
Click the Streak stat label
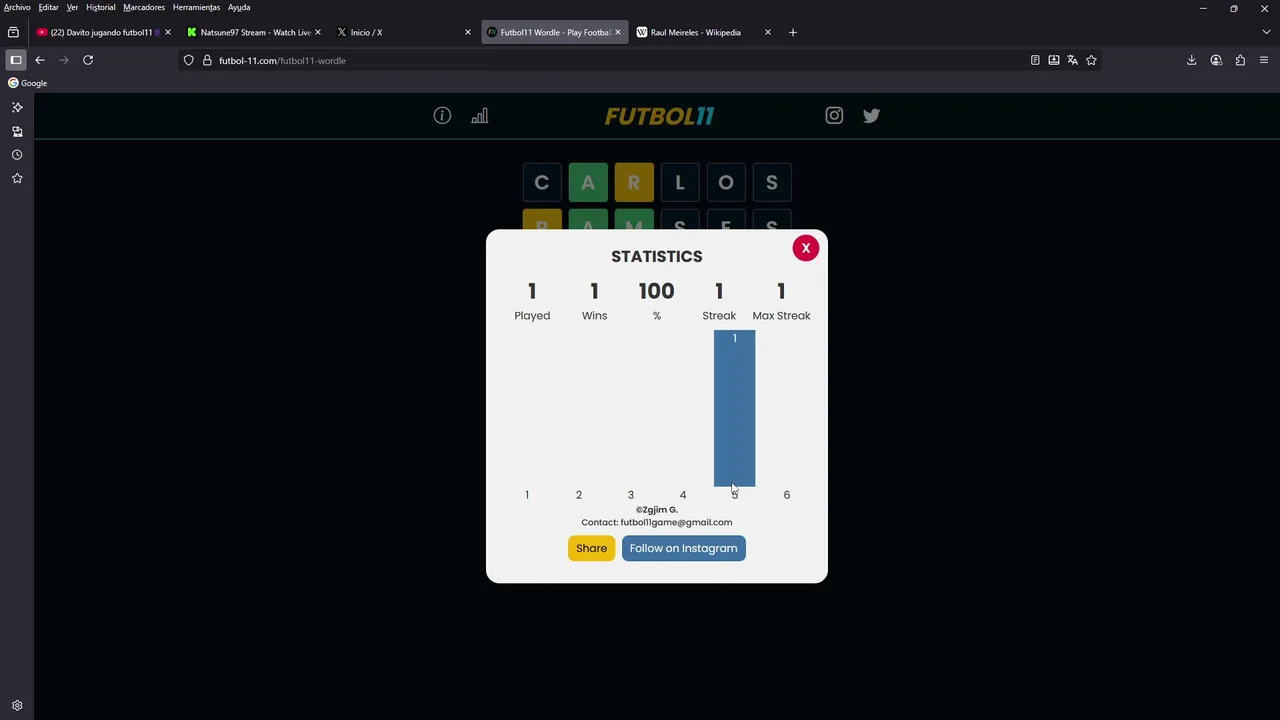point(719,315)
